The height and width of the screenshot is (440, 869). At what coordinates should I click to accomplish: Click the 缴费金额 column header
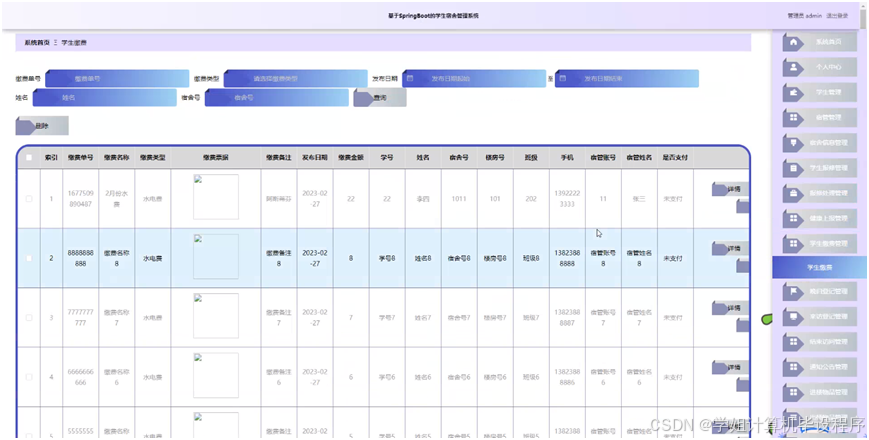351,157
